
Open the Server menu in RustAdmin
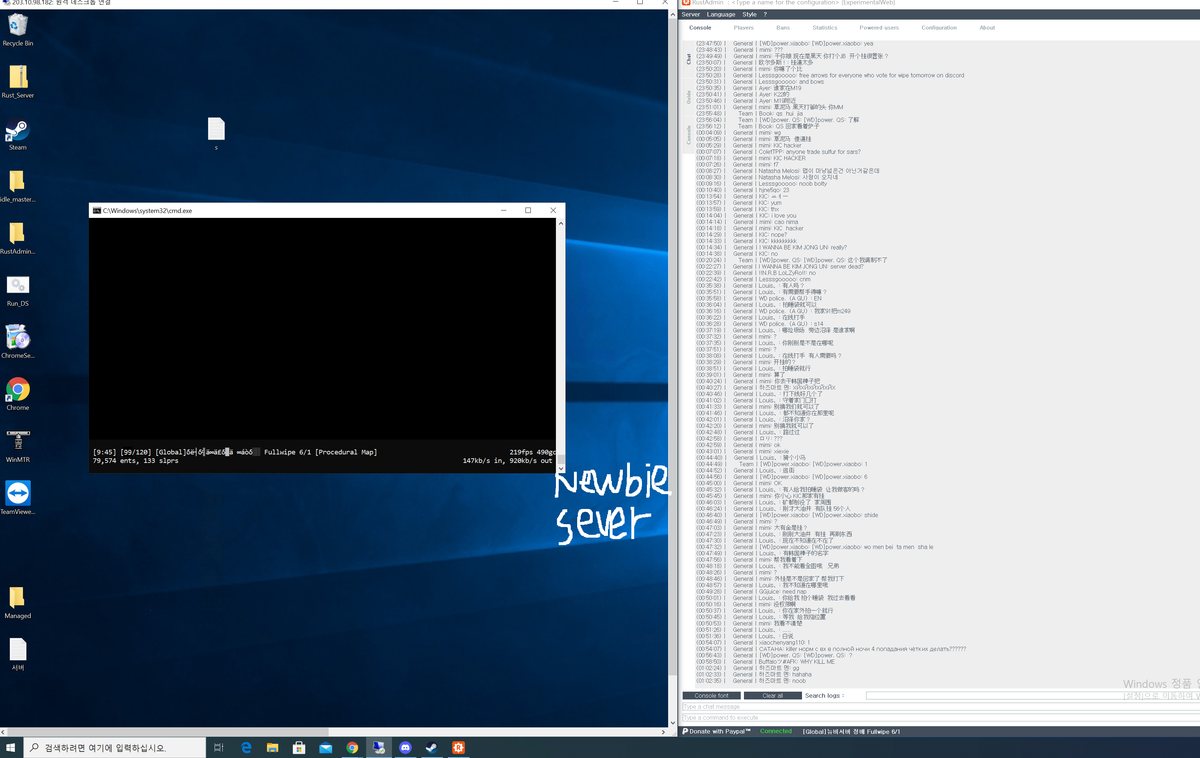click(x=691, y=15)
